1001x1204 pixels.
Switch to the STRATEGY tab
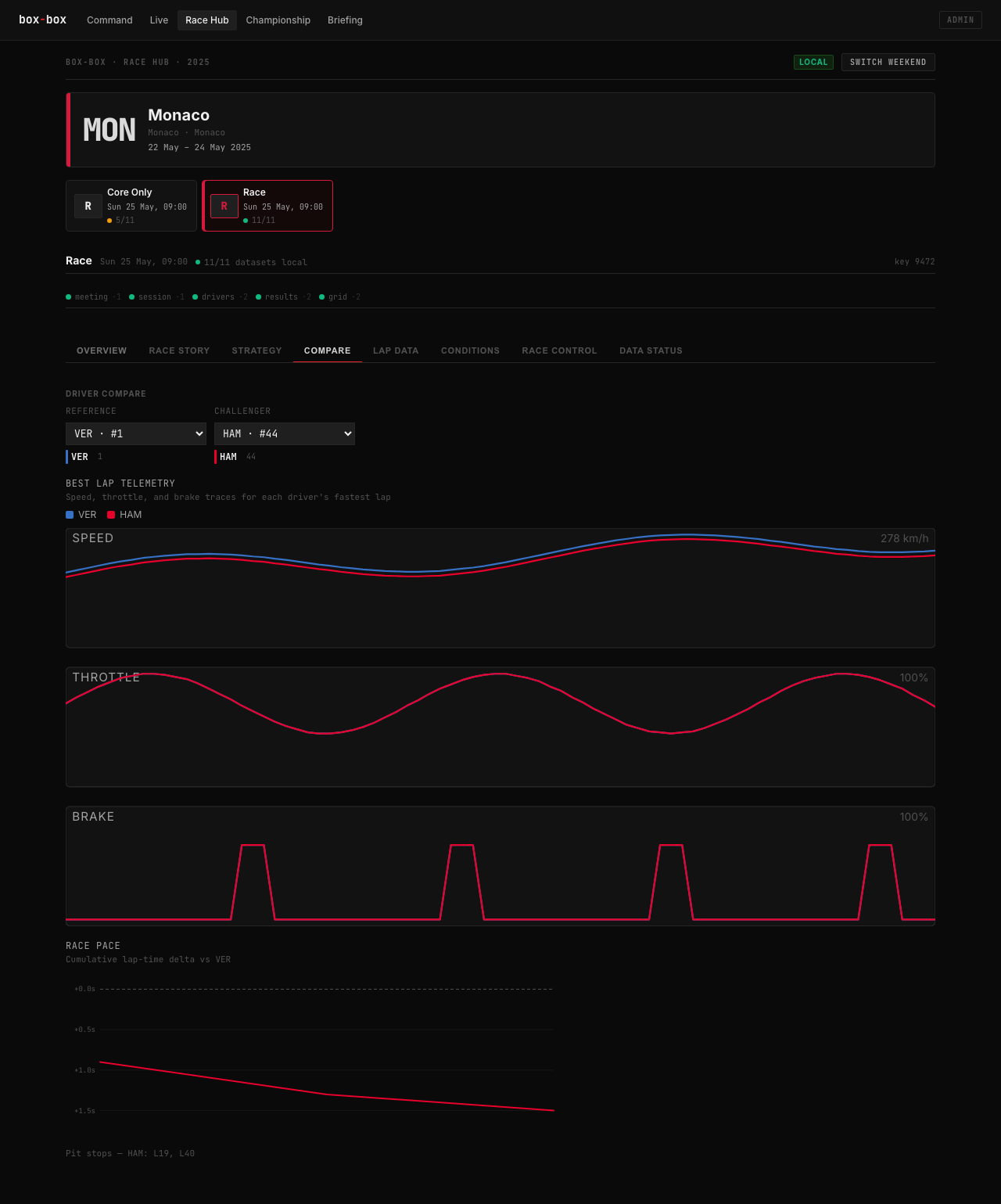(257, 350)
